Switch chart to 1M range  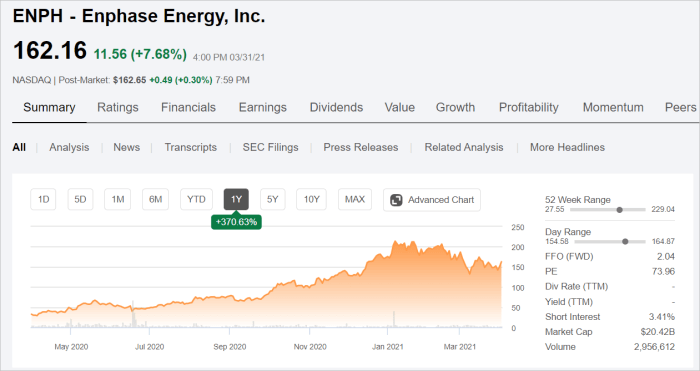(x=117, y=199)
